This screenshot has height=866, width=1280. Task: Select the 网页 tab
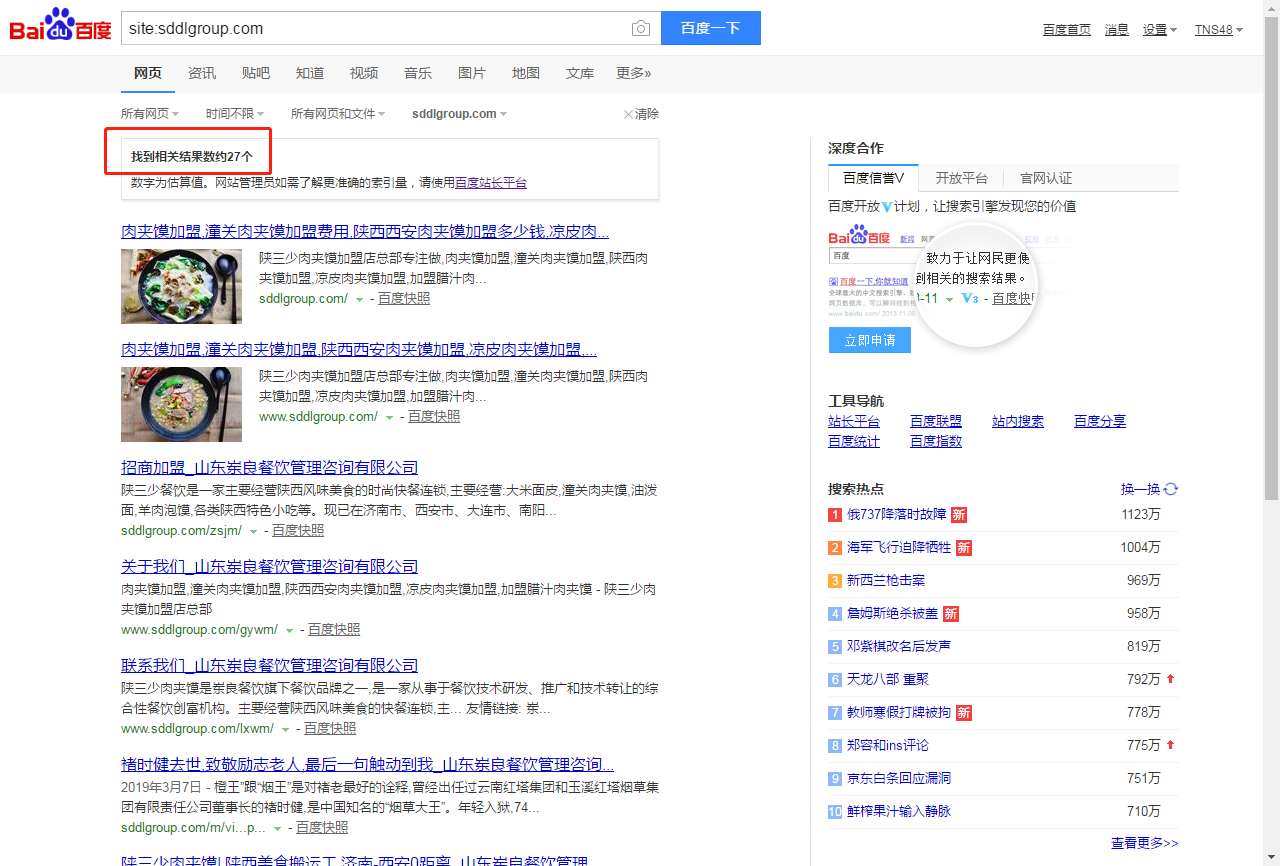pyautogui.click(x=148, y=73)
